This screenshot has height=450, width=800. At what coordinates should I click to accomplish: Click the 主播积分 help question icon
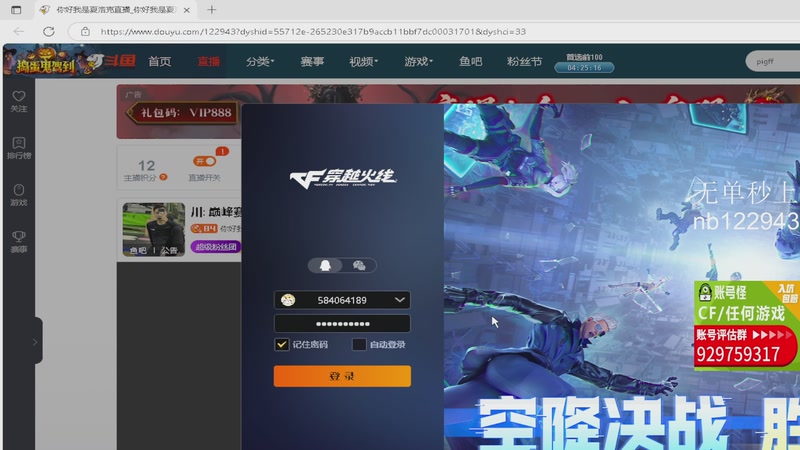pyautogui.click(x=163, y=177)
